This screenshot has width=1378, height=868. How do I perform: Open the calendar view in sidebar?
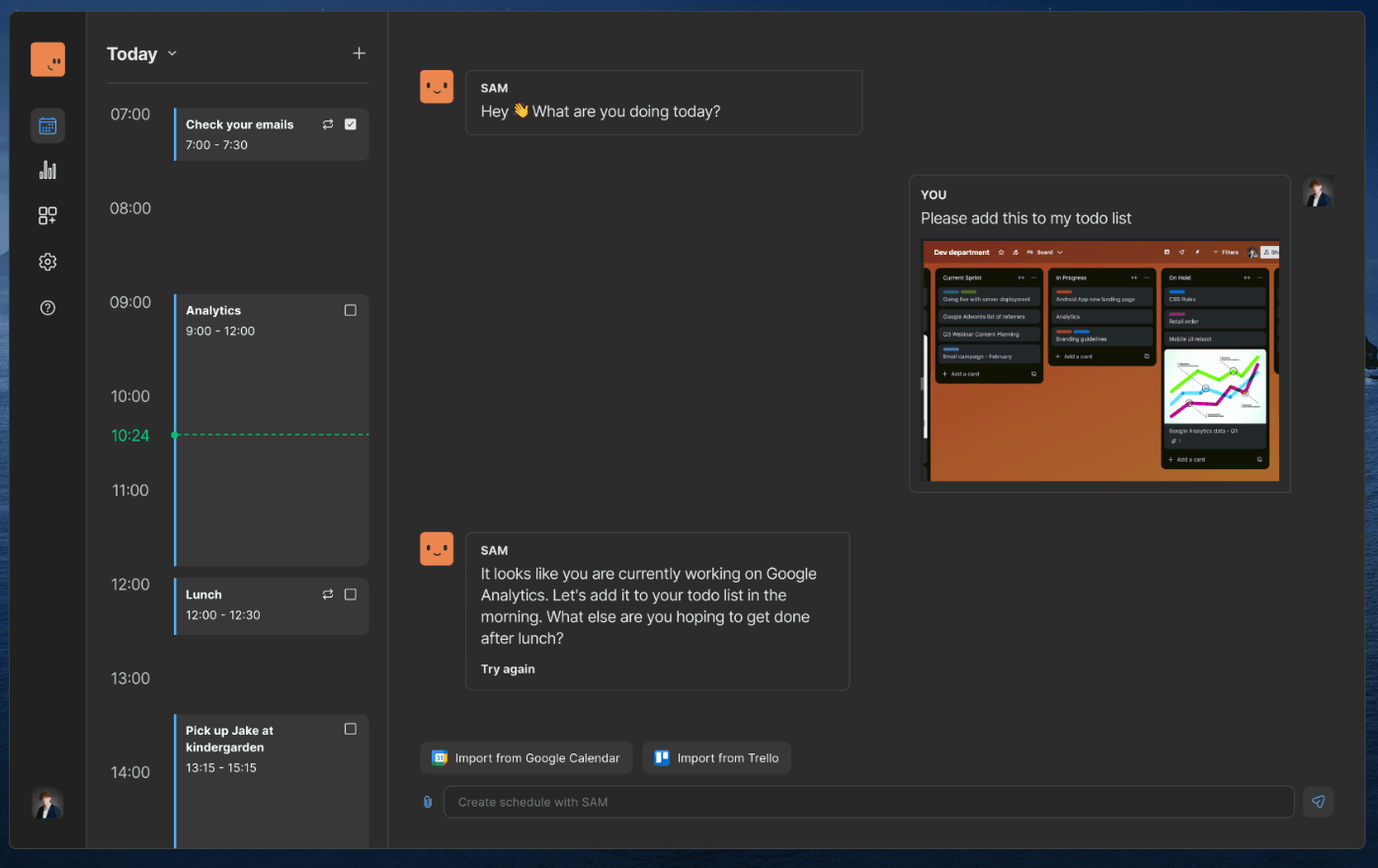pyautogui.click(x=47, y=125)
